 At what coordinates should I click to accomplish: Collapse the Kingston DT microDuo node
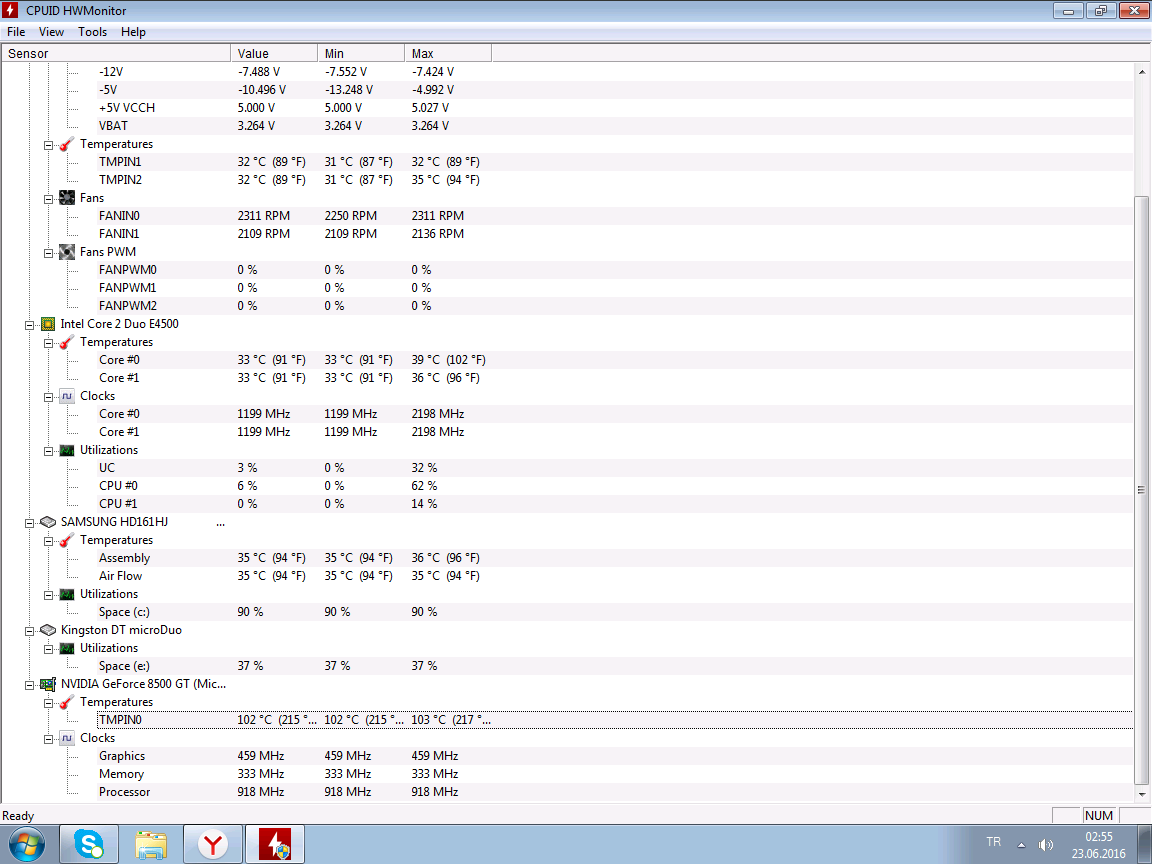(x=29, y=630)
